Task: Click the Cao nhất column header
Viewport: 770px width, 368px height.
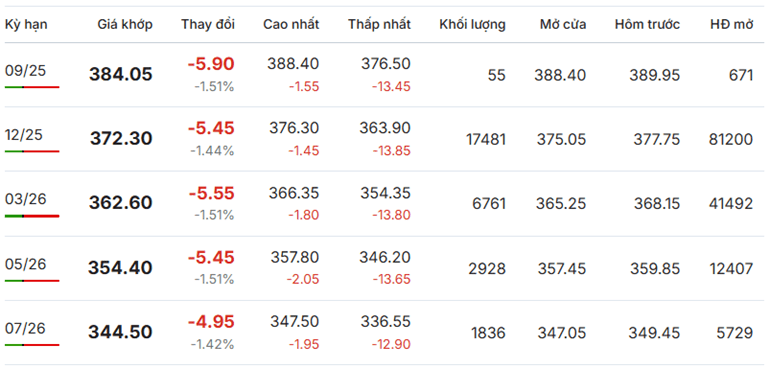Action: (291, 25)
